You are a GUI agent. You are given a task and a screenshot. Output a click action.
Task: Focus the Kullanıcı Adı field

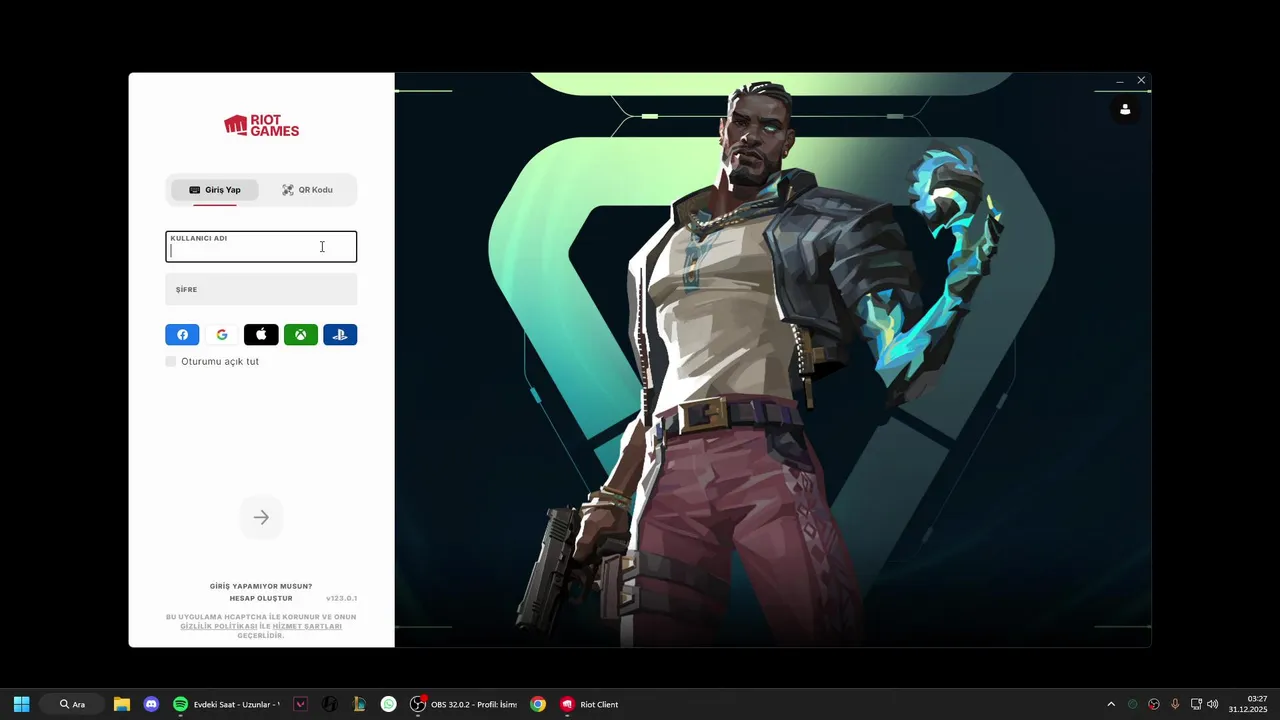click(x=261, y=247)
